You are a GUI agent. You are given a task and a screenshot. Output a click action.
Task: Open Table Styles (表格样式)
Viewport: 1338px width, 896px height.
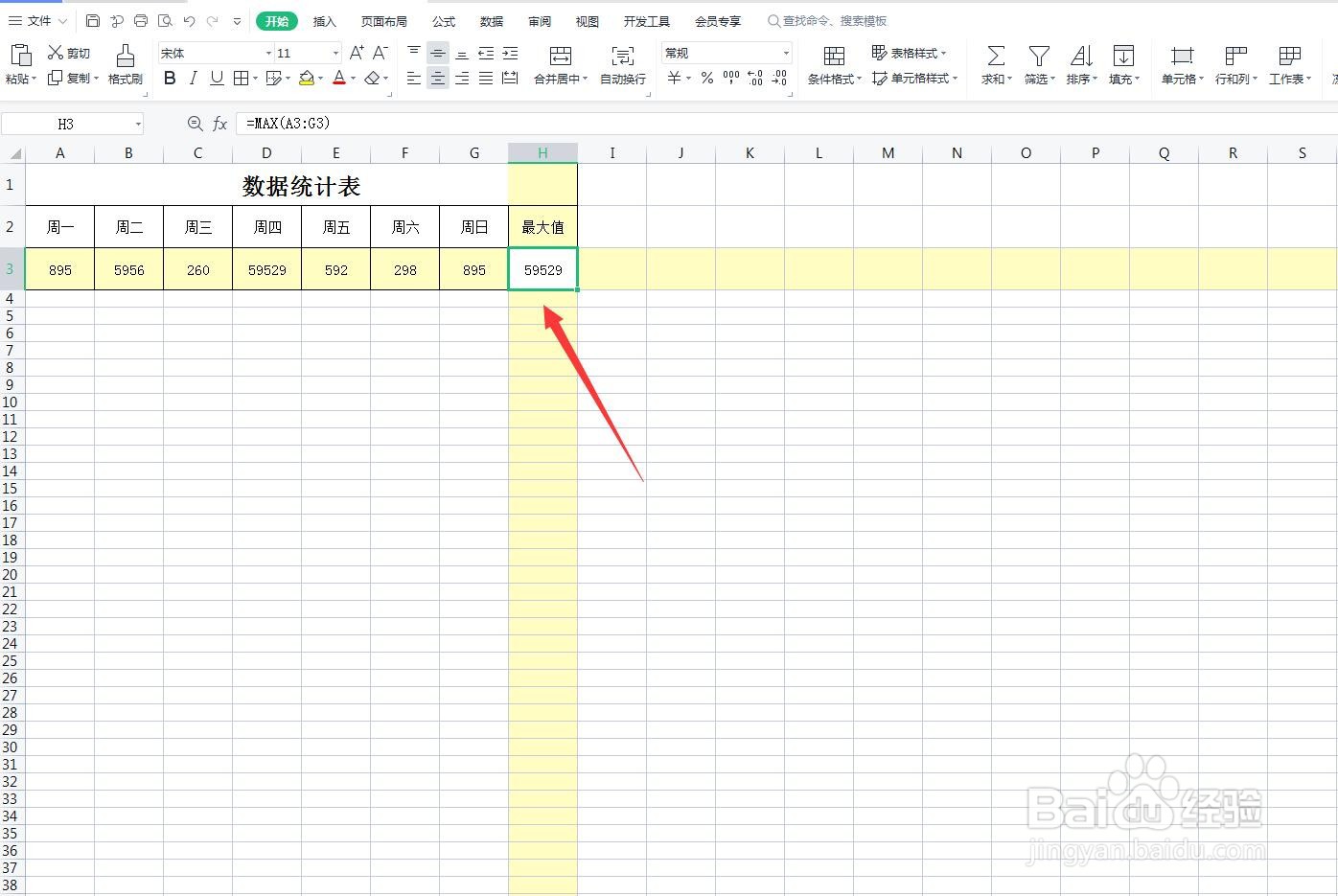[909, 53]
